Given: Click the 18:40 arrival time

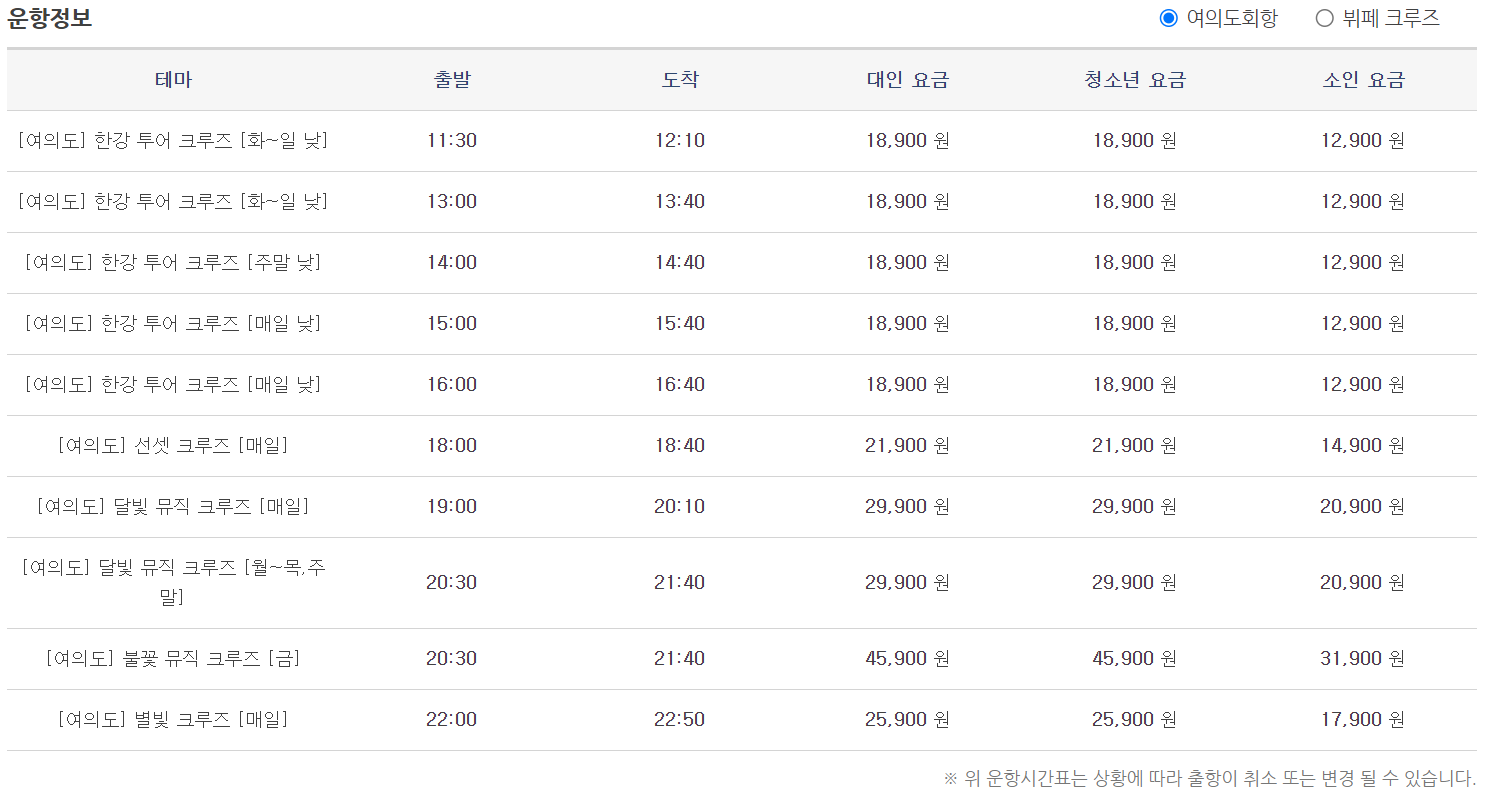Looking at the screenshot, I should [680, 445].
